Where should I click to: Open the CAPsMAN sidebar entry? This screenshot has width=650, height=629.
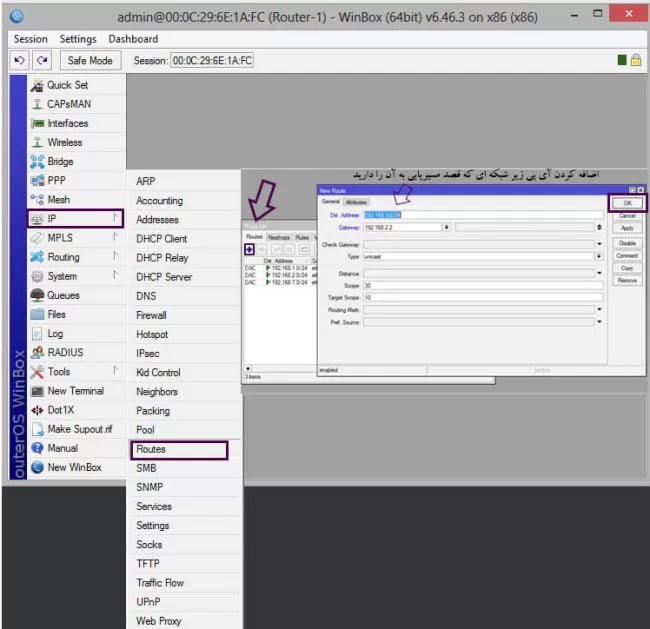67,104
